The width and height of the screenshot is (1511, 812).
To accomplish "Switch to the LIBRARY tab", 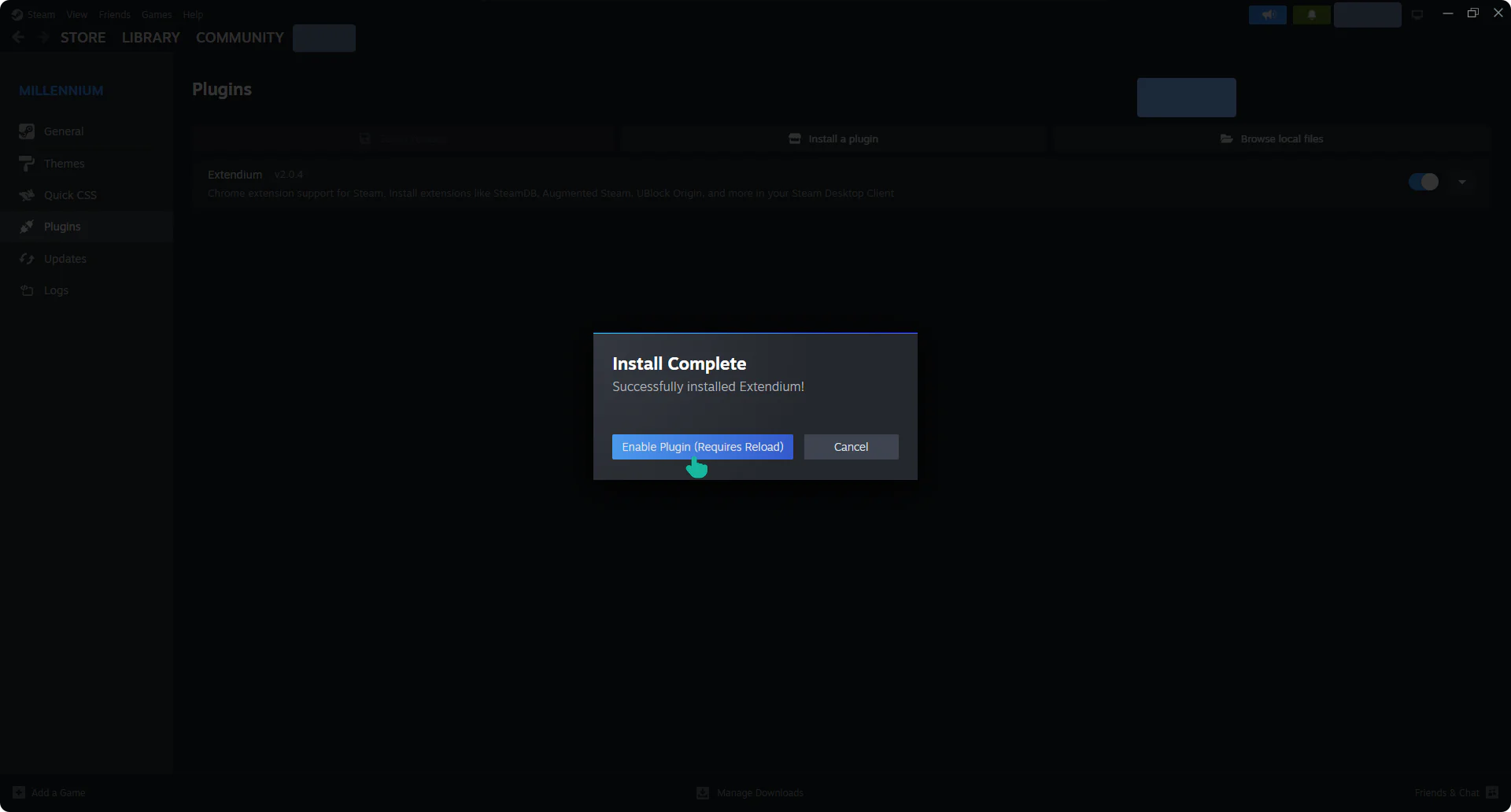I will pyautogui.click(x=151, y=38).
